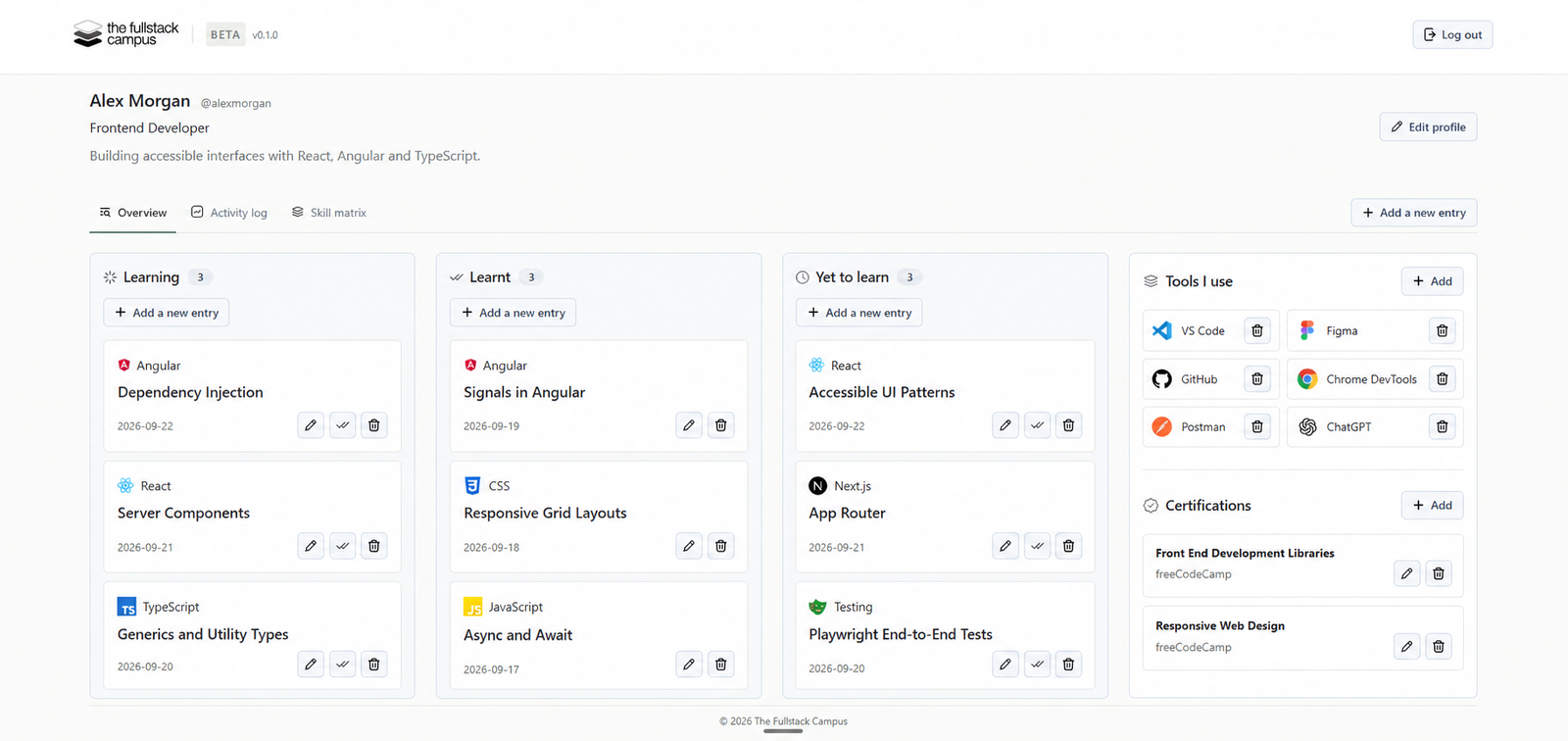This screenshot has height=741, width=1568.
Task: Edit the Front End Development Libraries certification
Action: (x=1406, y=573)
